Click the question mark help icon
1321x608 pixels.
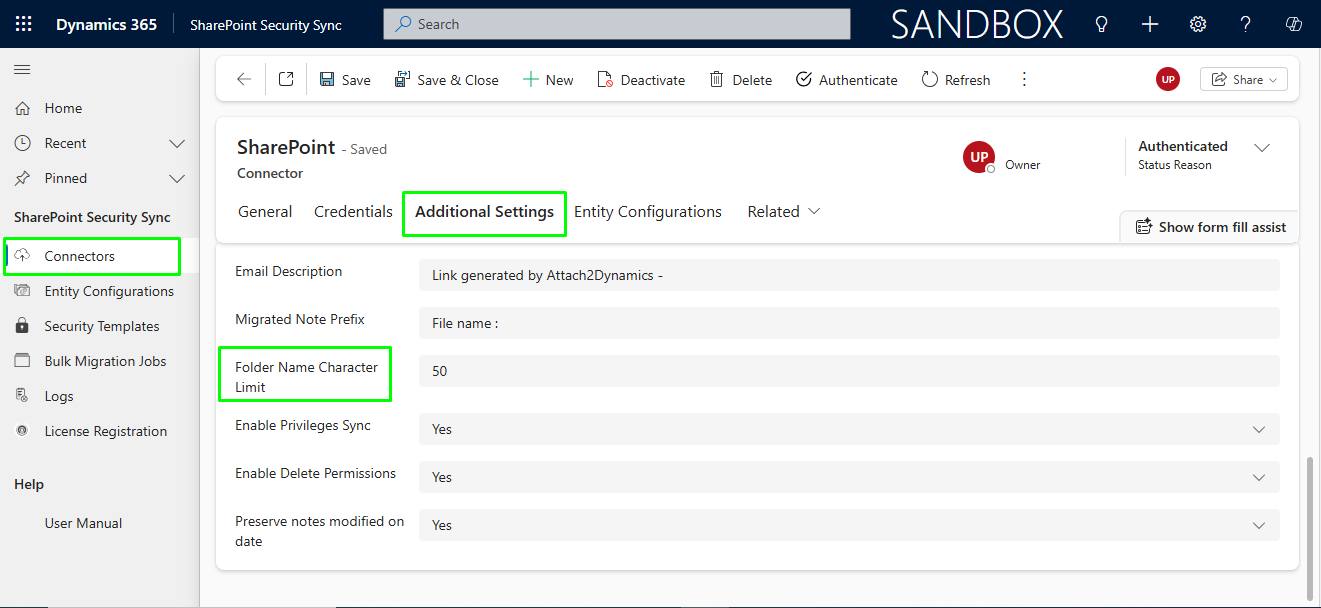click(1245, 24)
